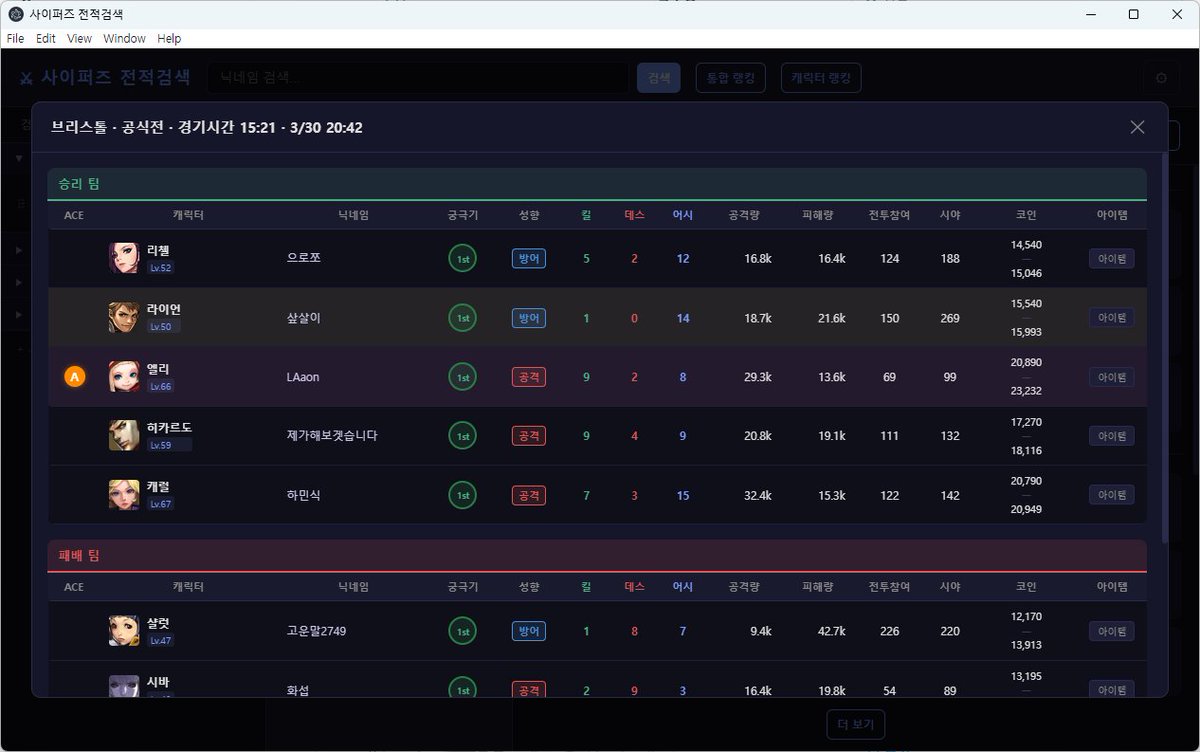Viewport: 1200px width, 752px height.
Task: Open the settings gear icon
Action: (x=1161, y=78)
